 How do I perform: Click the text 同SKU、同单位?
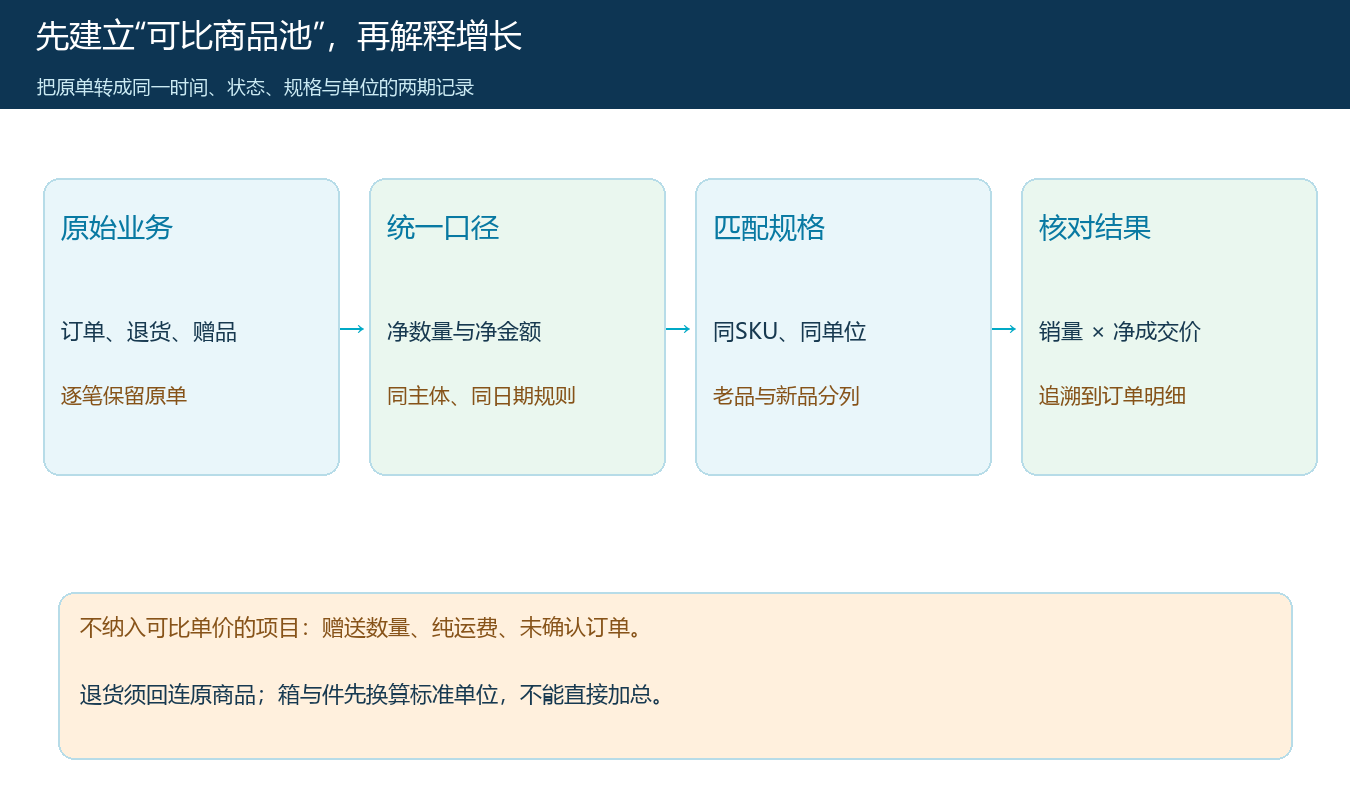point(790,332)
